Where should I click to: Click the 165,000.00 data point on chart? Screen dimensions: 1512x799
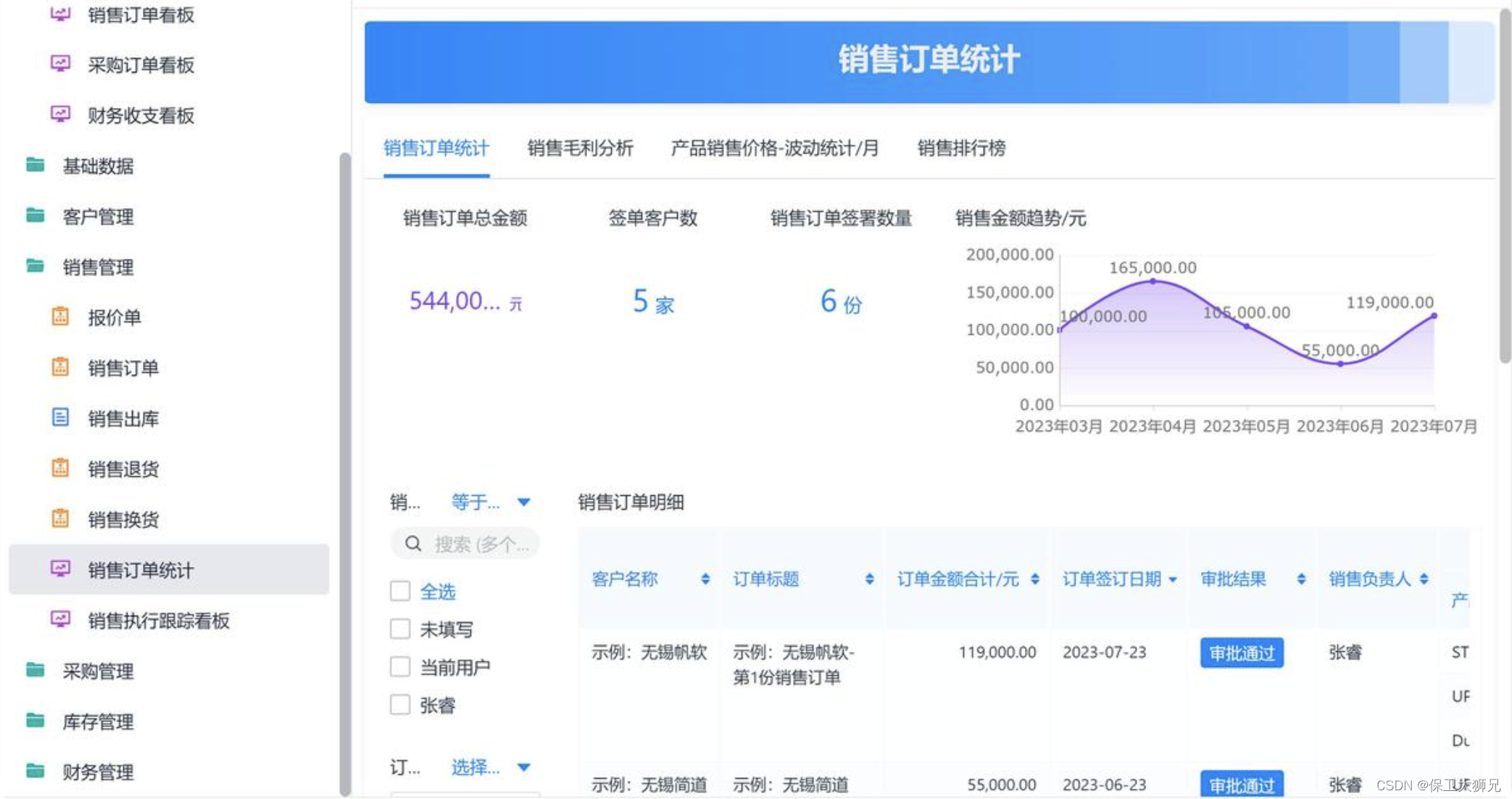pyautogui.click(x=1153, y=281)
